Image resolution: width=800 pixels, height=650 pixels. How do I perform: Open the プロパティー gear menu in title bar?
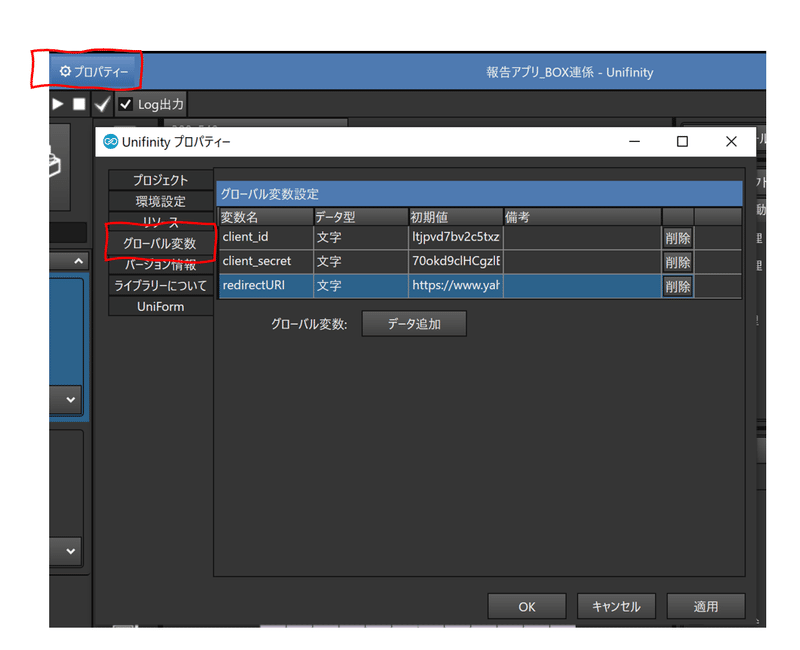(x=93, y=71)
